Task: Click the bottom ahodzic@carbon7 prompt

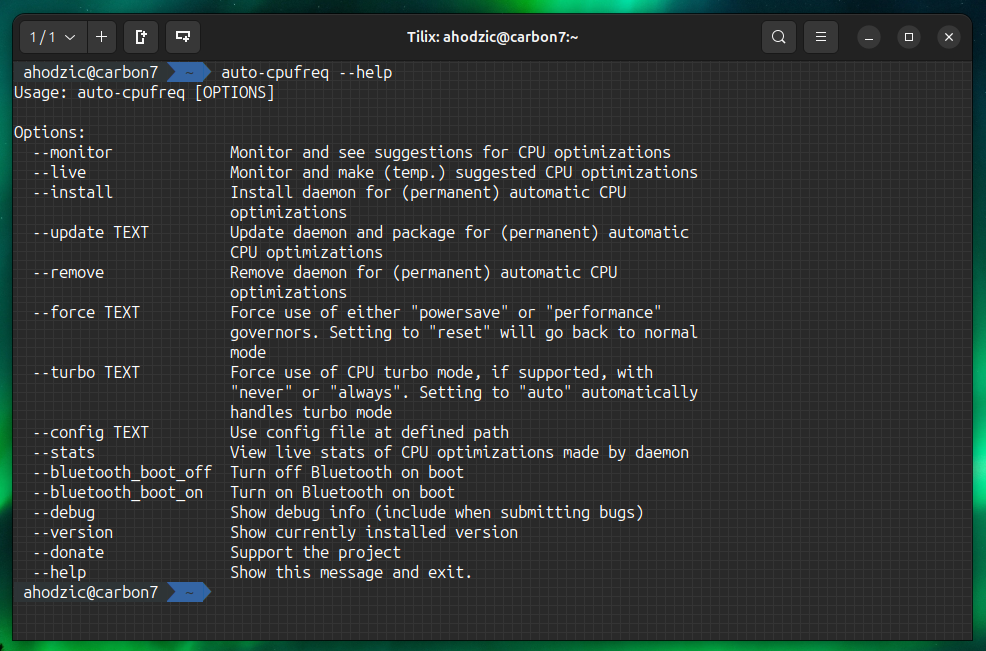Action: tap(91, 593)
